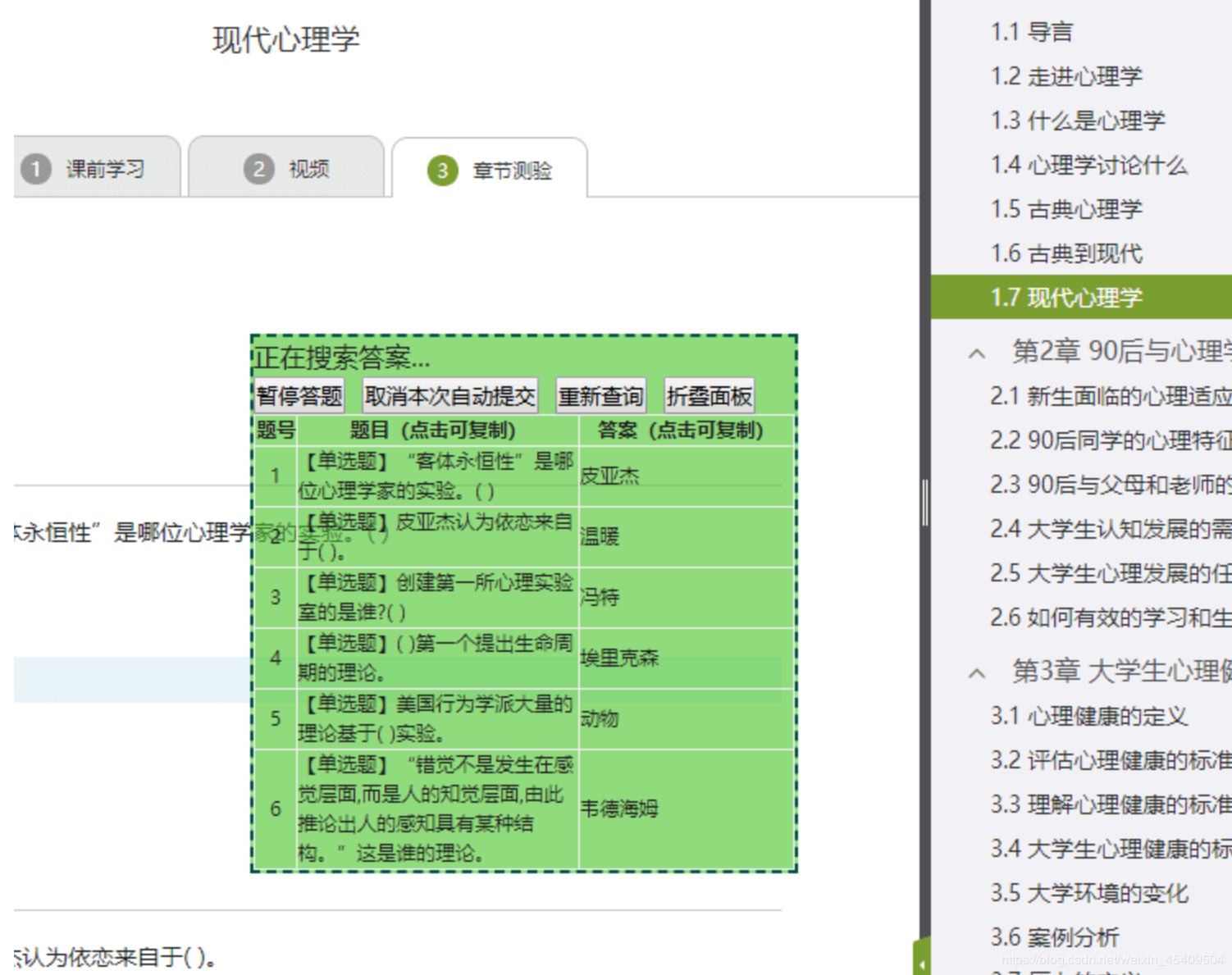Copy the answer 皮亚杰 in row 1
This screenshot has width=1232, height=975.
(x=609, y=476)
